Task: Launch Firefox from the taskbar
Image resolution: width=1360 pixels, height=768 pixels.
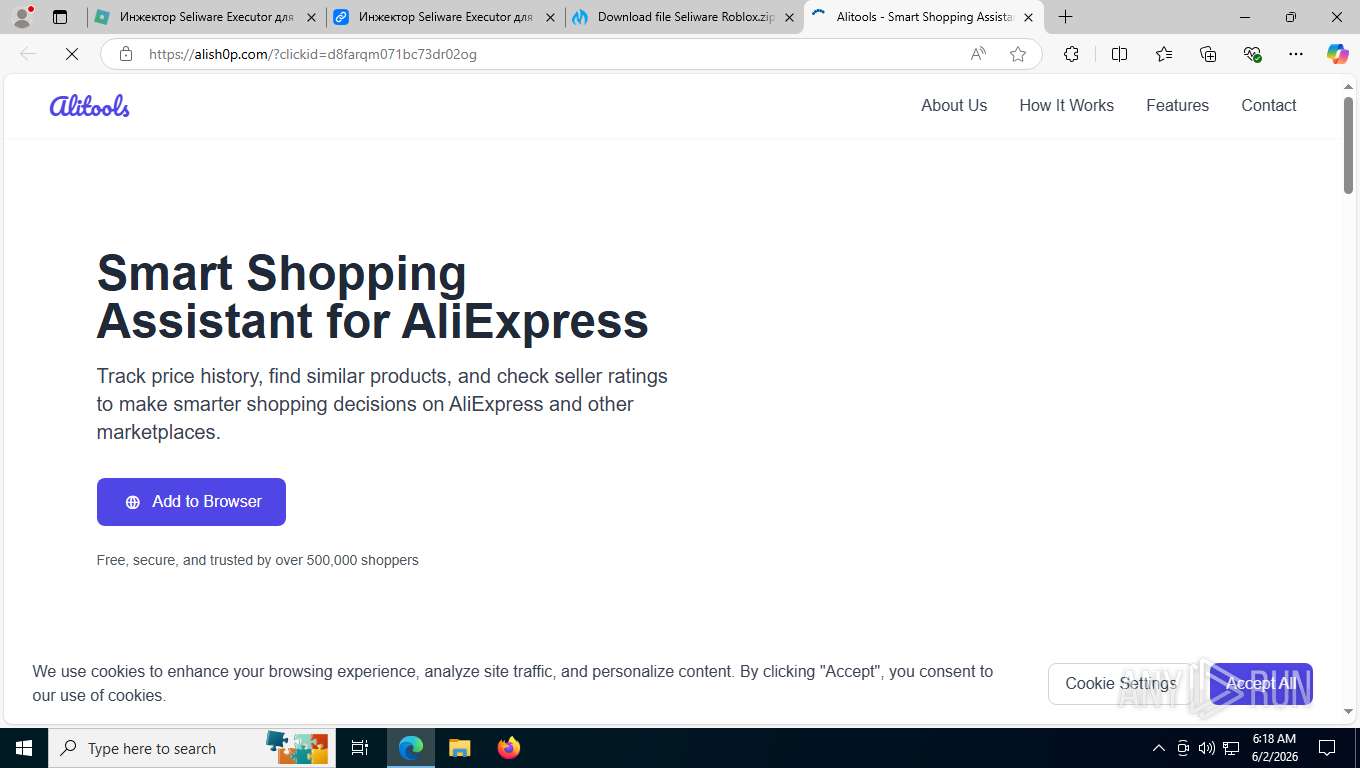Action: pyautogui.click(x=508, y=748)
